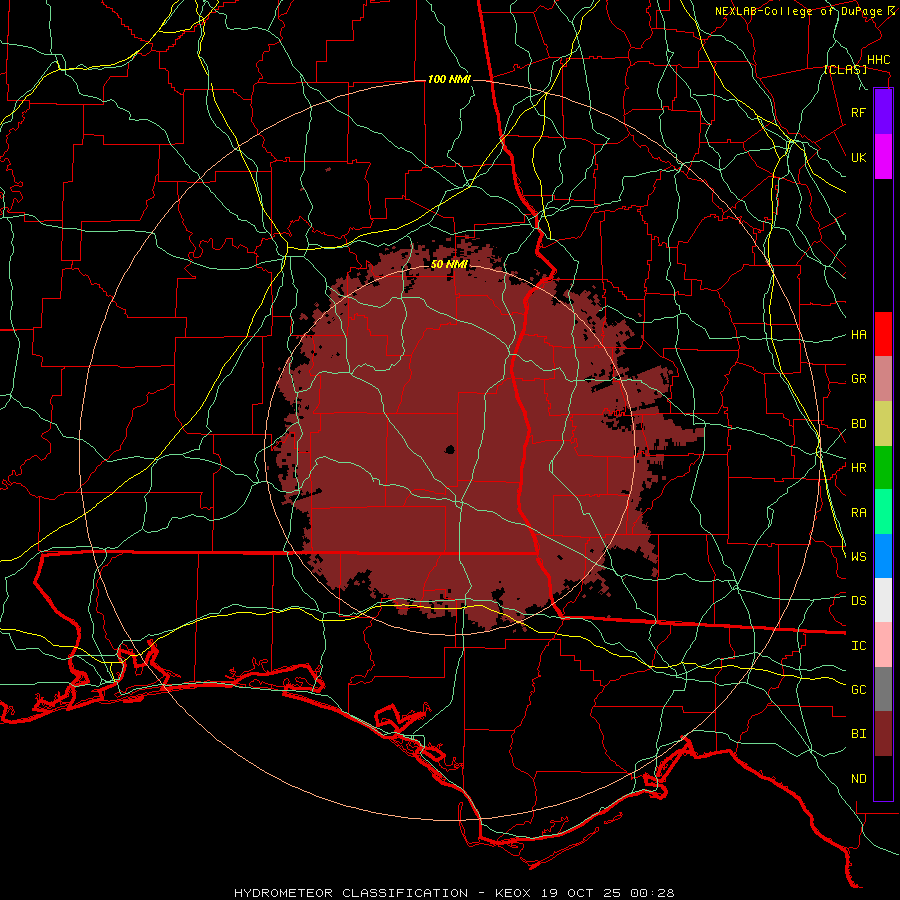Click the RA light green legend swatch
Image resolution: width=900 pixels, height=900 pixels.
883,512
